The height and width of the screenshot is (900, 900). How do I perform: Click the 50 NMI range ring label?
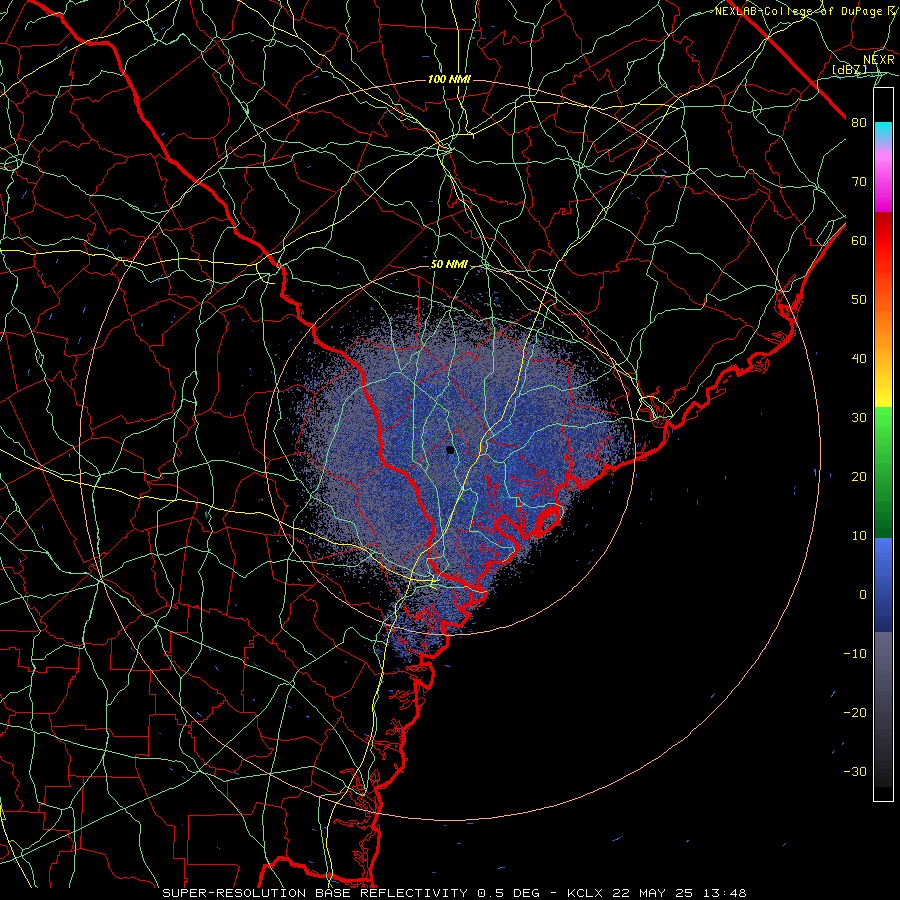pos(449,265)
